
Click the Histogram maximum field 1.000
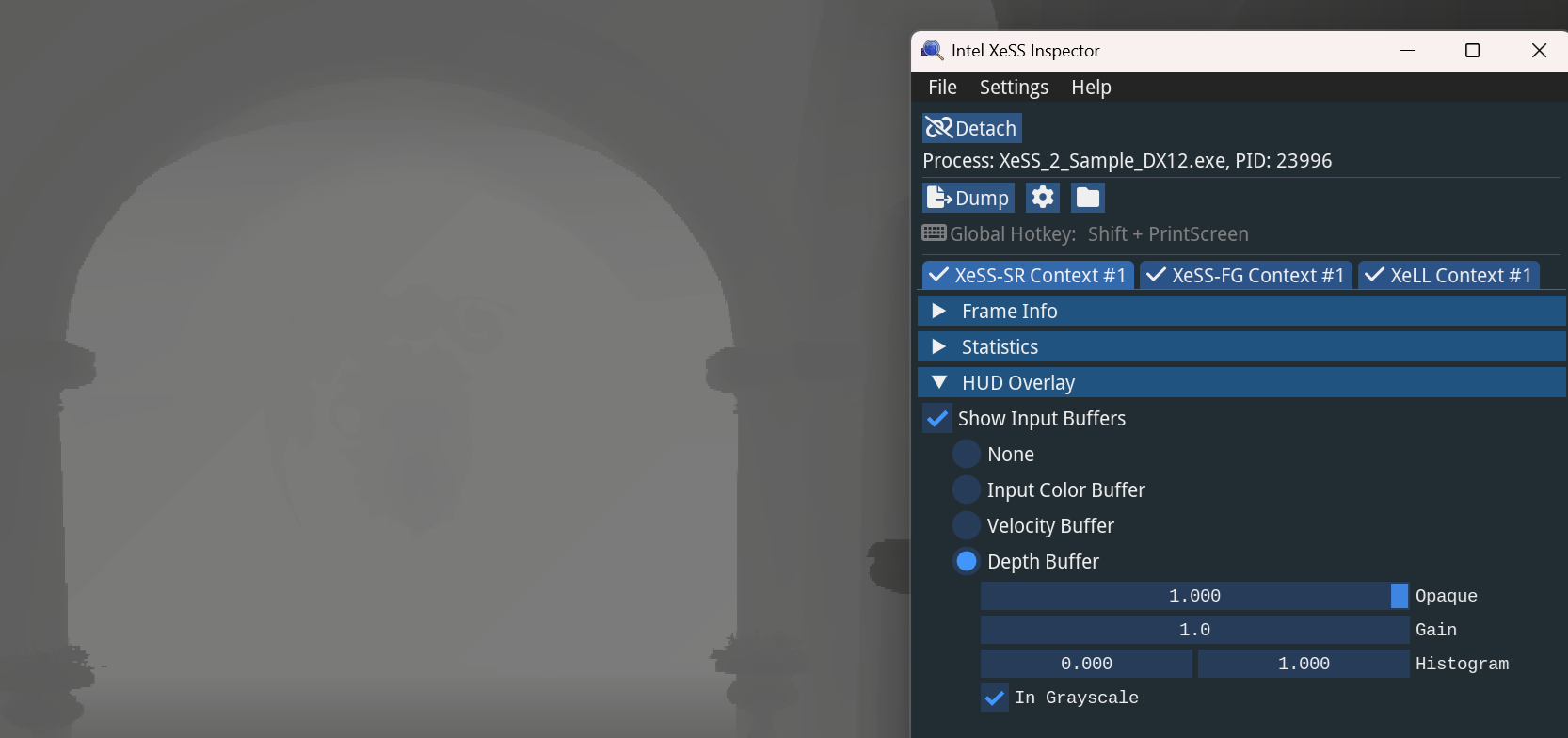(x=1304, y=664)
